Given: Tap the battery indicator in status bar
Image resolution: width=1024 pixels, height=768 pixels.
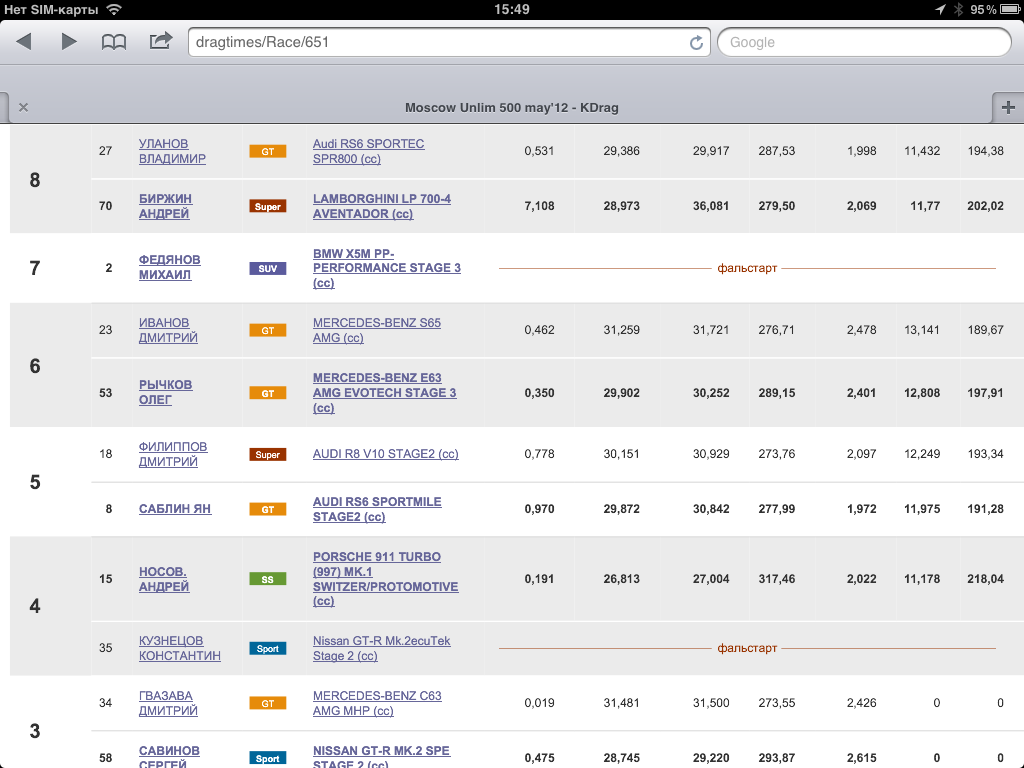Looking at the screenshot, I should tap(1009, 9).
